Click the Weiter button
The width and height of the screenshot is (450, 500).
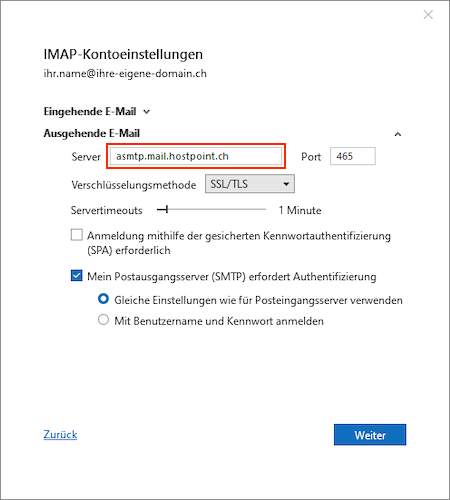pos(370,435)
